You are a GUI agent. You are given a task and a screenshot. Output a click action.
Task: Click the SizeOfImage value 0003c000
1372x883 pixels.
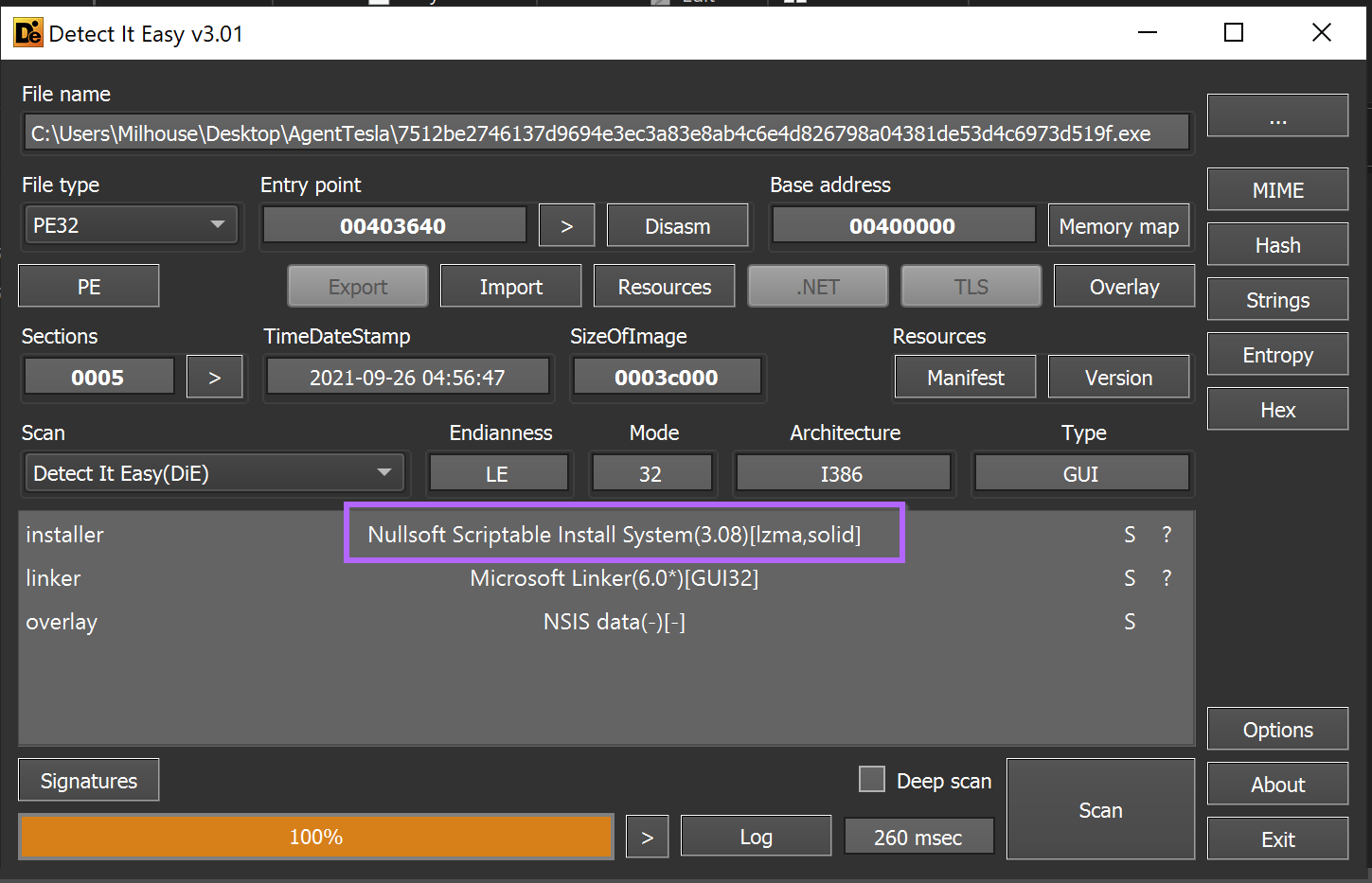click(x=666, y=377)
